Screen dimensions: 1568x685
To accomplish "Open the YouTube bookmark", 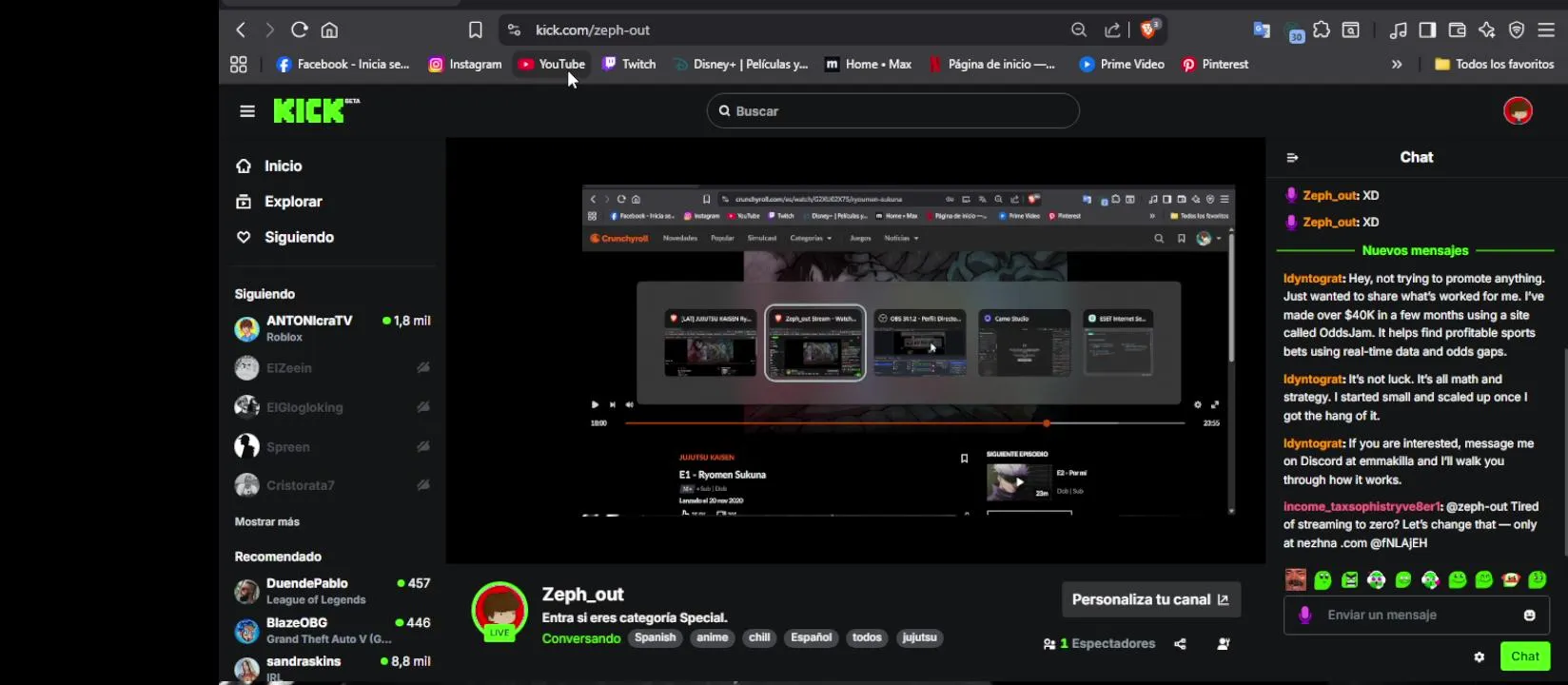I will tap(552, 65).
